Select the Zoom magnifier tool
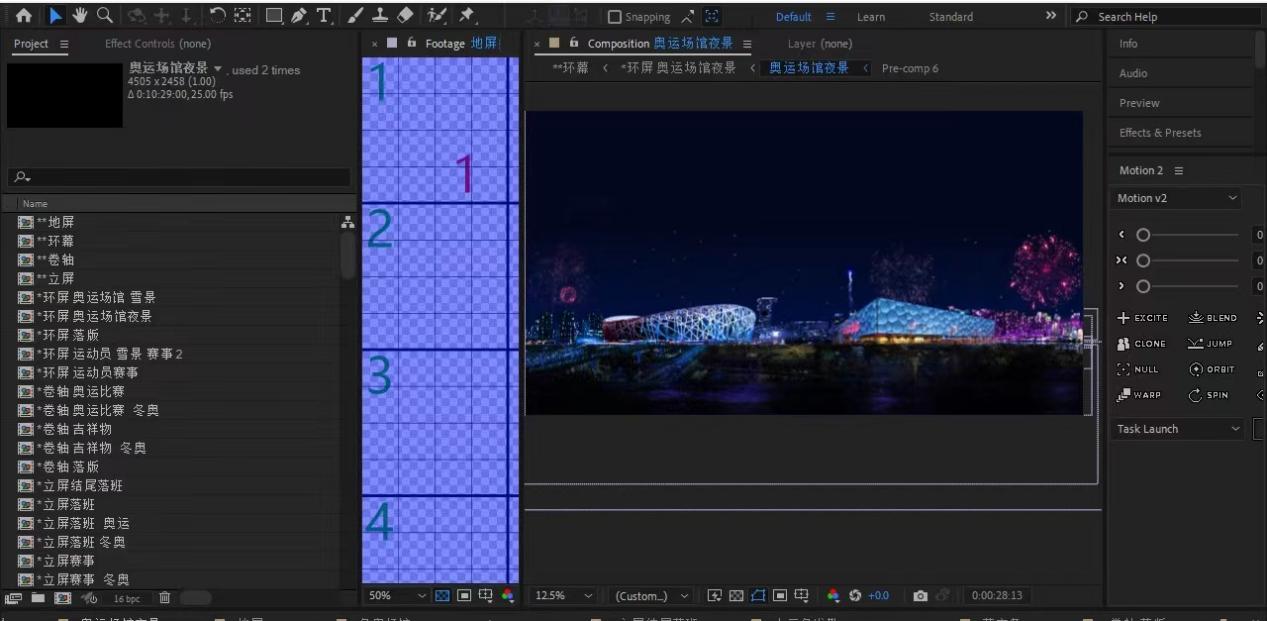 tap(103, 16)
